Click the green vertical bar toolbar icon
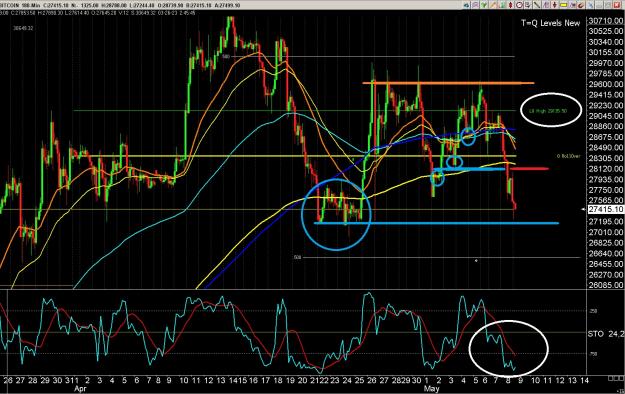This screenshot has width=625, height=394. (502, 5)
